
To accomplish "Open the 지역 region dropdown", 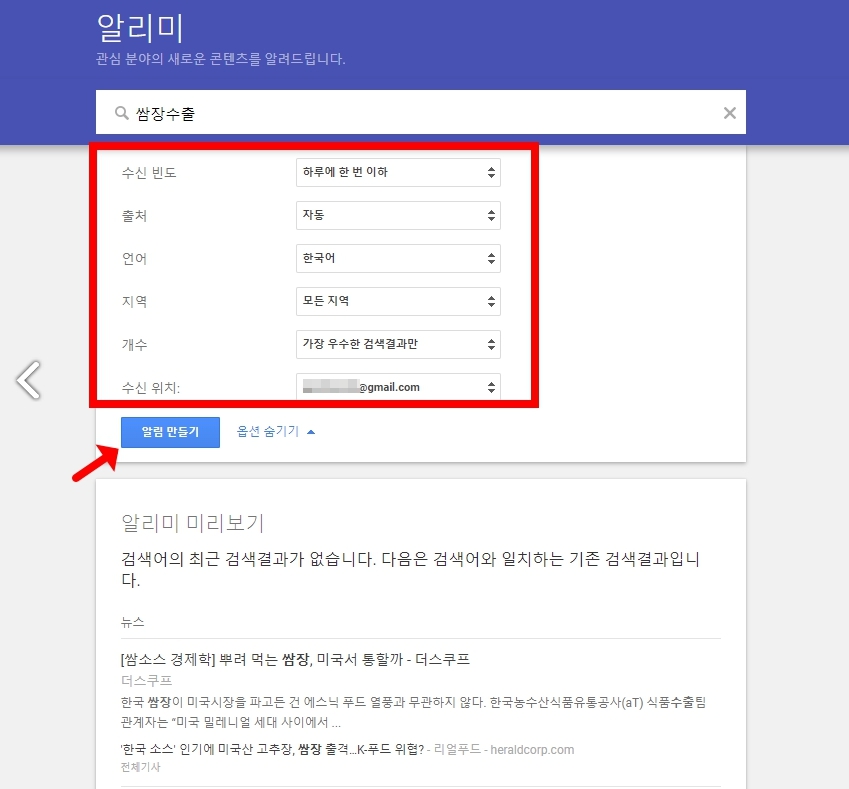I will point(398,301).
